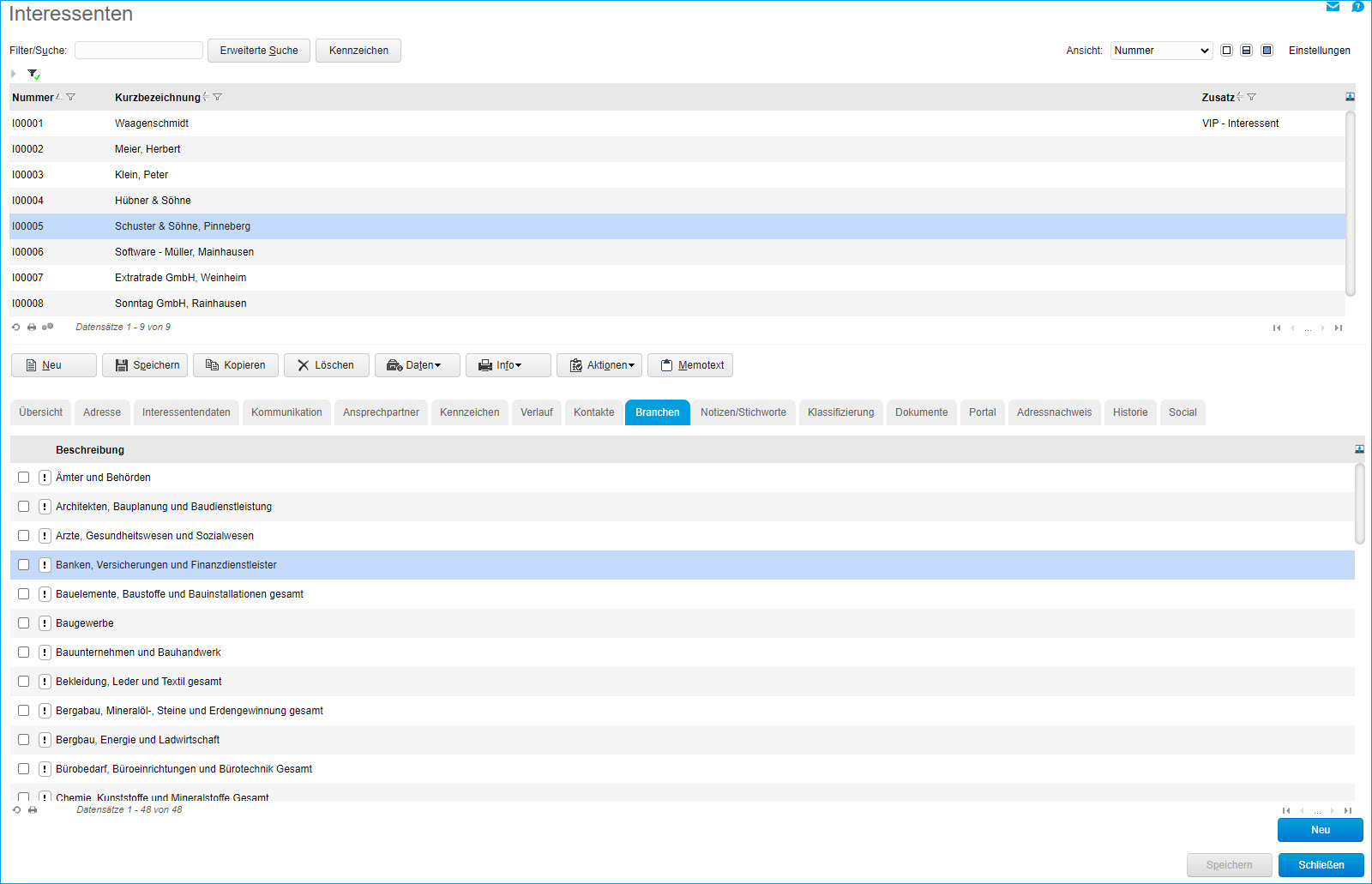
Task: Switch to the Adresse tab
Action: (x=102, y=412)
